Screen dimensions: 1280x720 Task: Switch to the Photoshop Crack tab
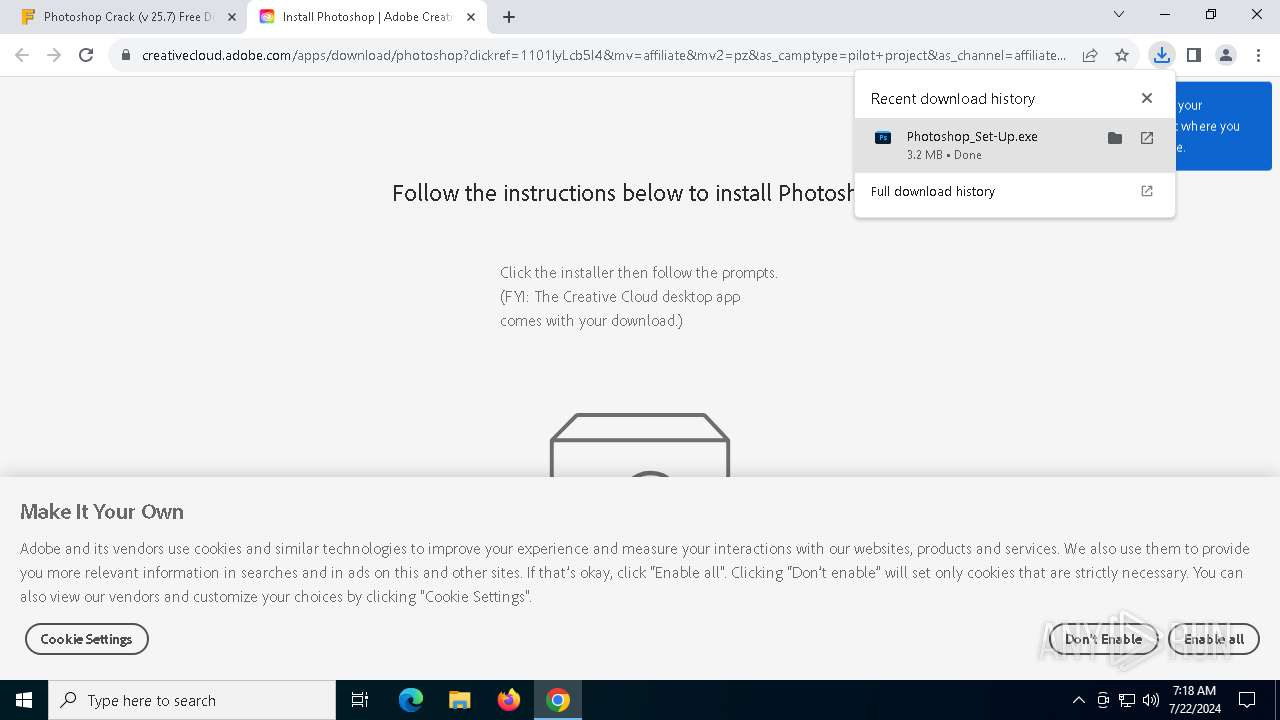pos(128,17)
